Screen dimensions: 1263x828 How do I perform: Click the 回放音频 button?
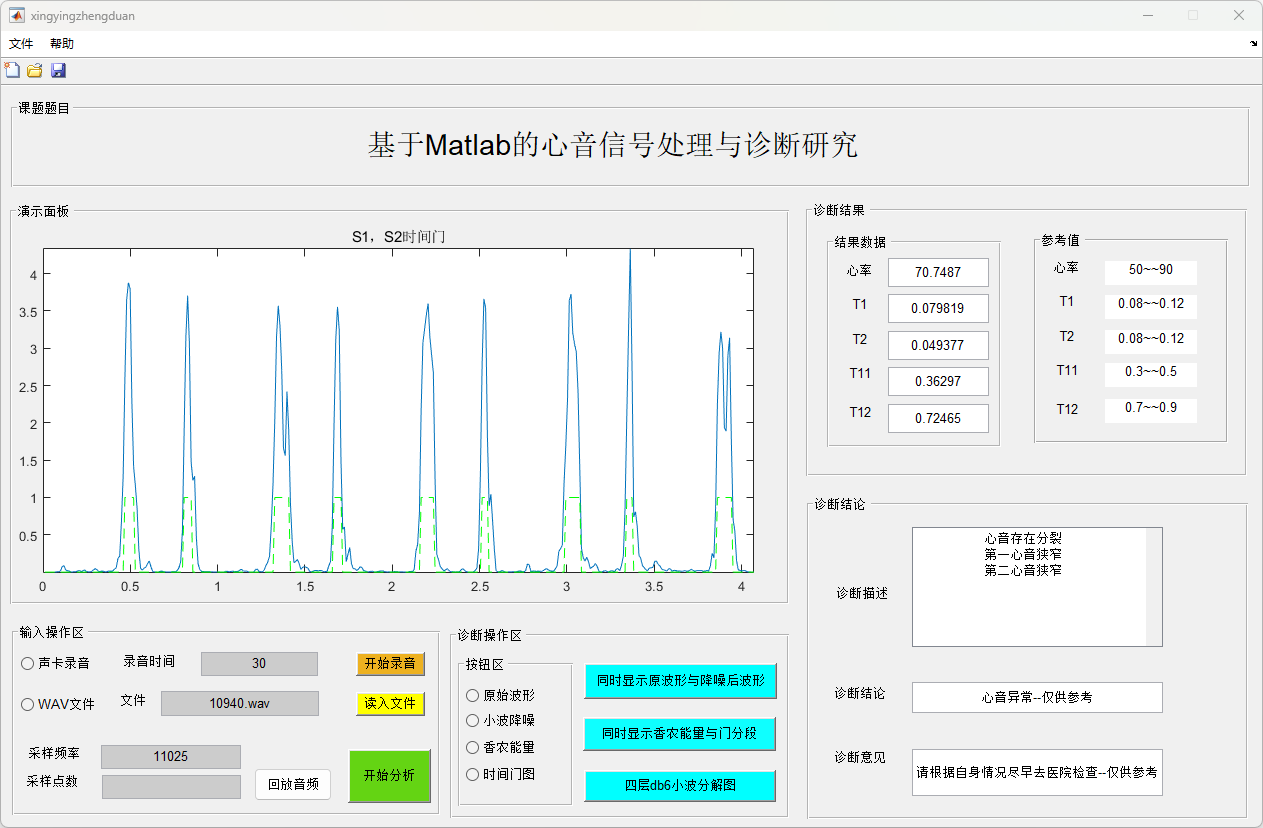tap(293, 784)
